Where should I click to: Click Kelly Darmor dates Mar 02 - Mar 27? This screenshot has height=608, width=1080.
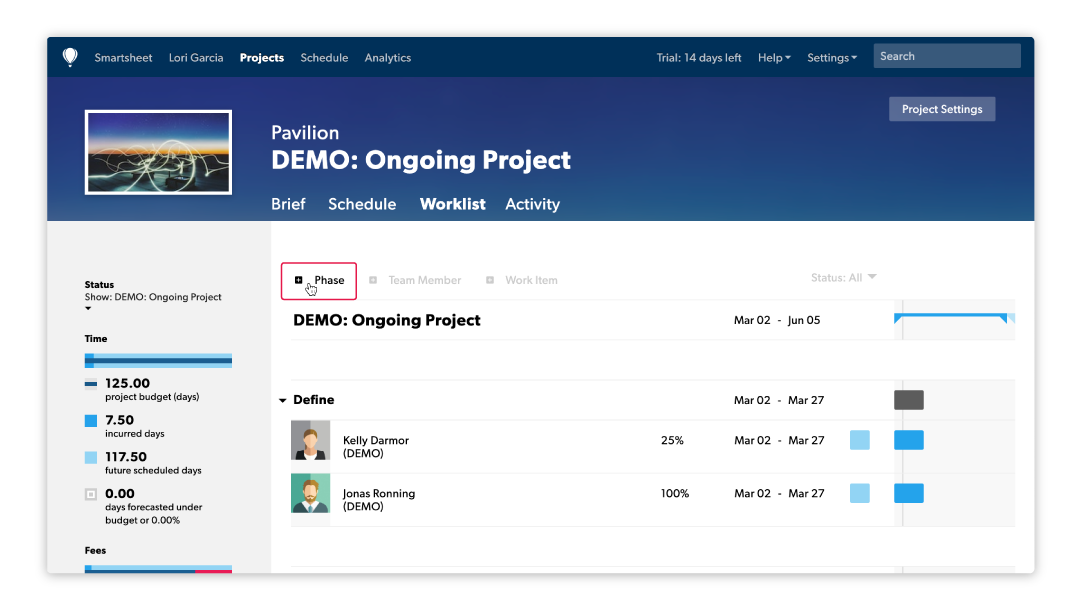[779, 440]
